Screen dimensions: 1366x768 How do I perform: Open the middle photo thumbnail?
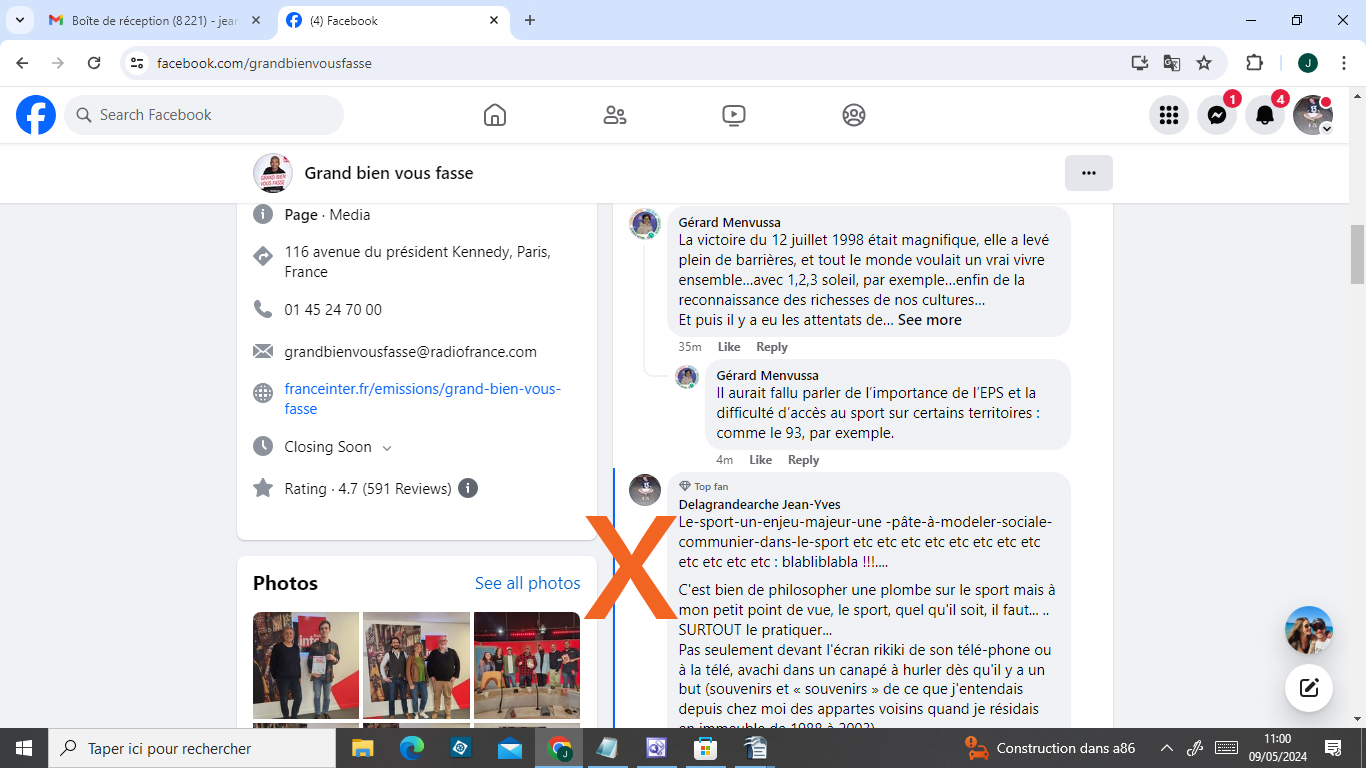(x=416, y=665)
